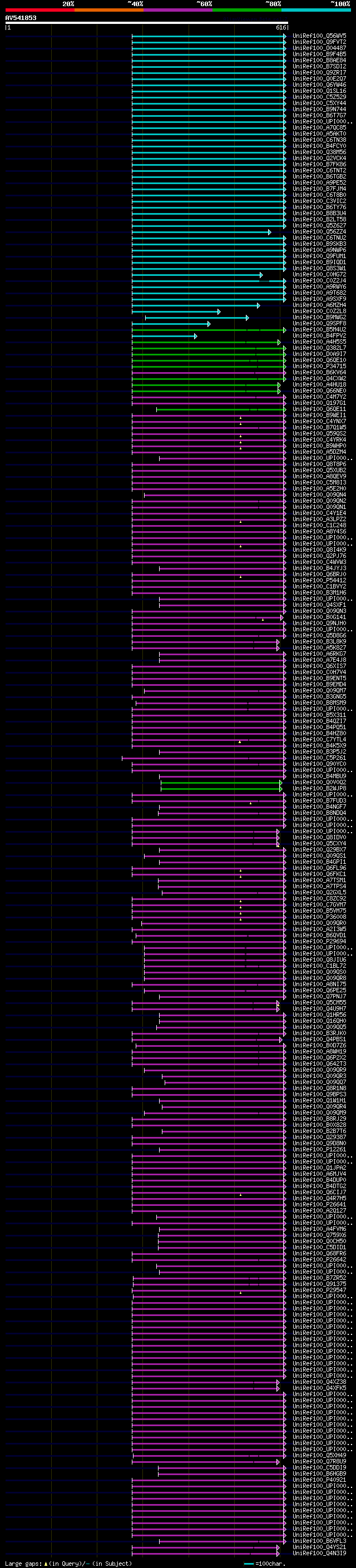Select label UniRef100_C4M7Y2

[x=319, y=397]
